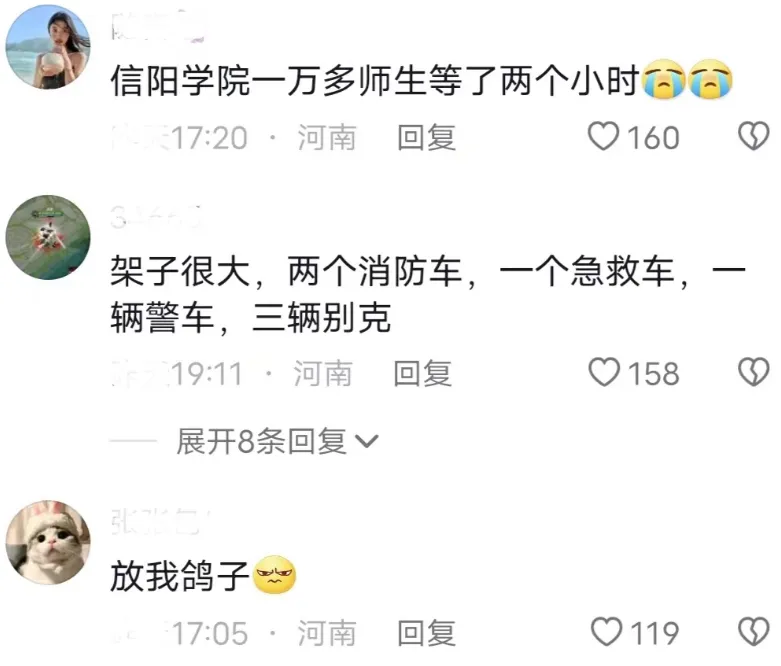Dislike the 信阳学院 waiting comment

754,136
